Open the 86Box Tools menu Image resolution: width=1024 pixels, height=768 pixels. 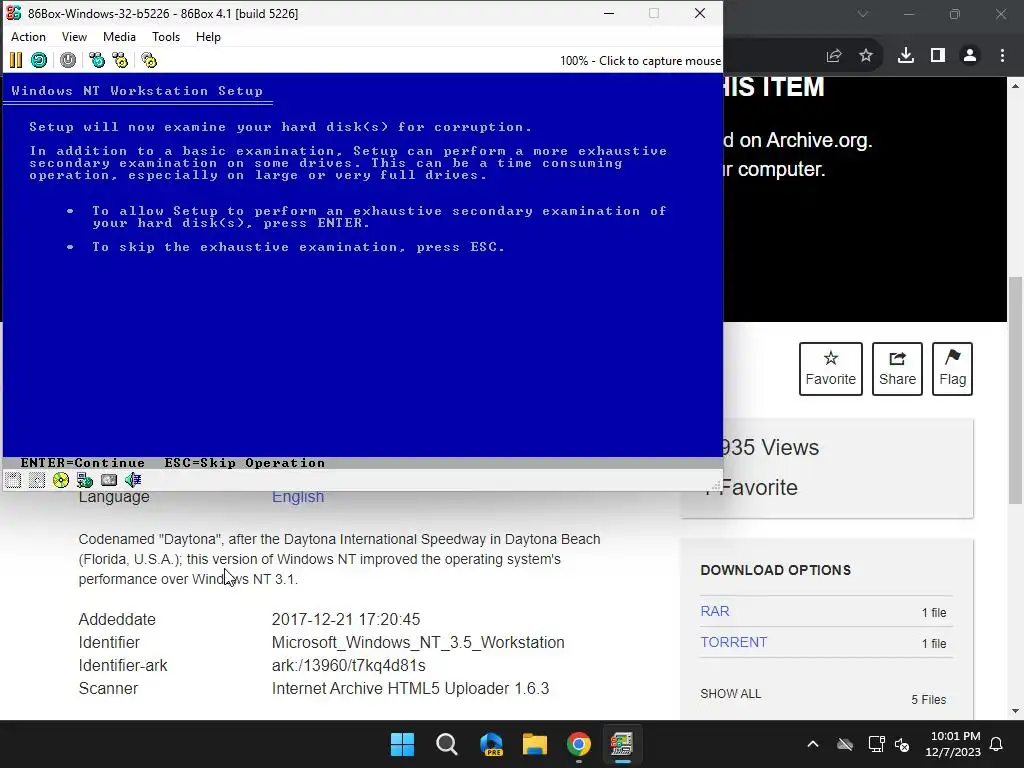click(166, 37)
